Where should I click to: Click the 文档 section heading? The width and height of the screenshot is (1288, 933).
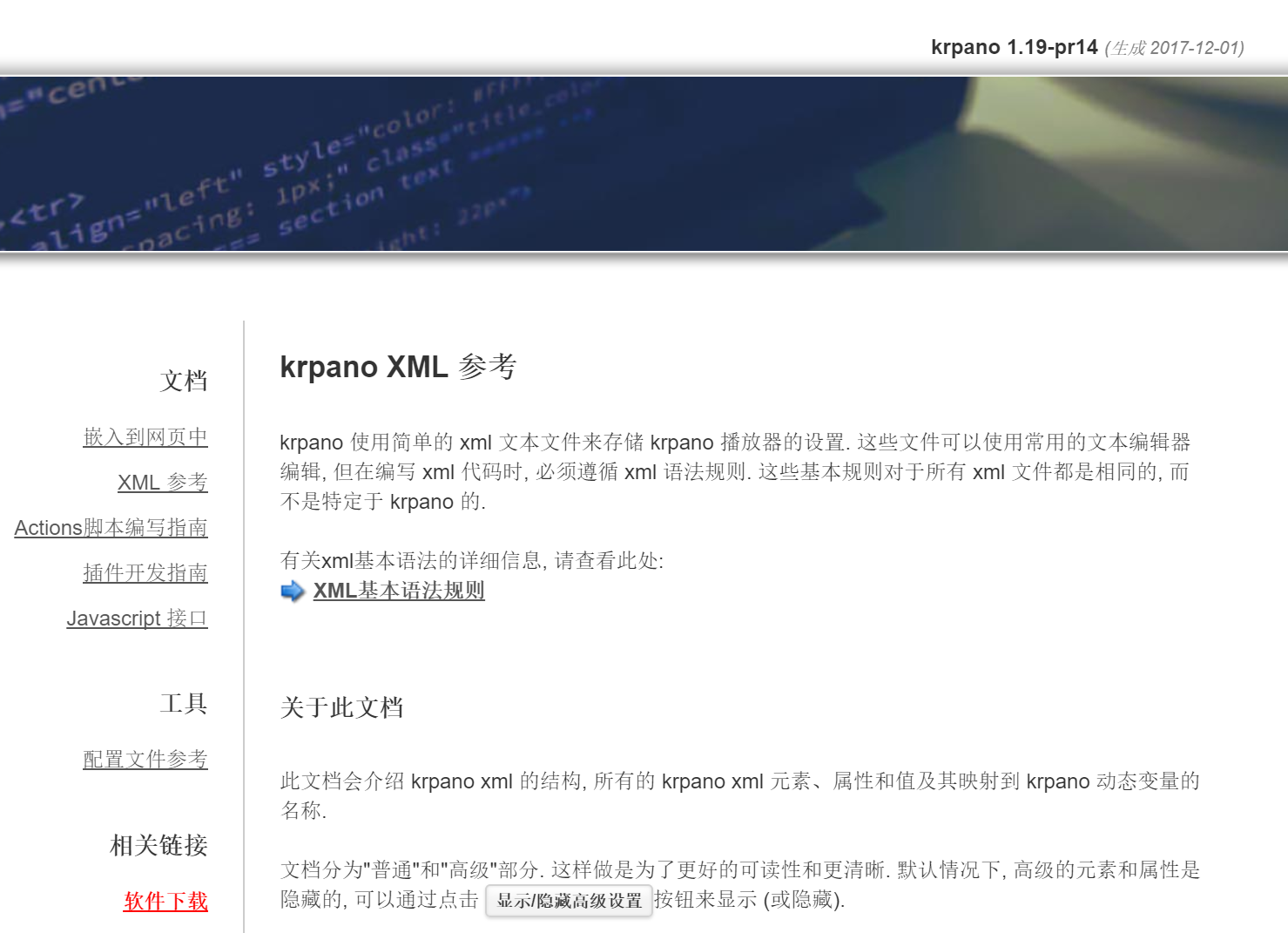183,381
